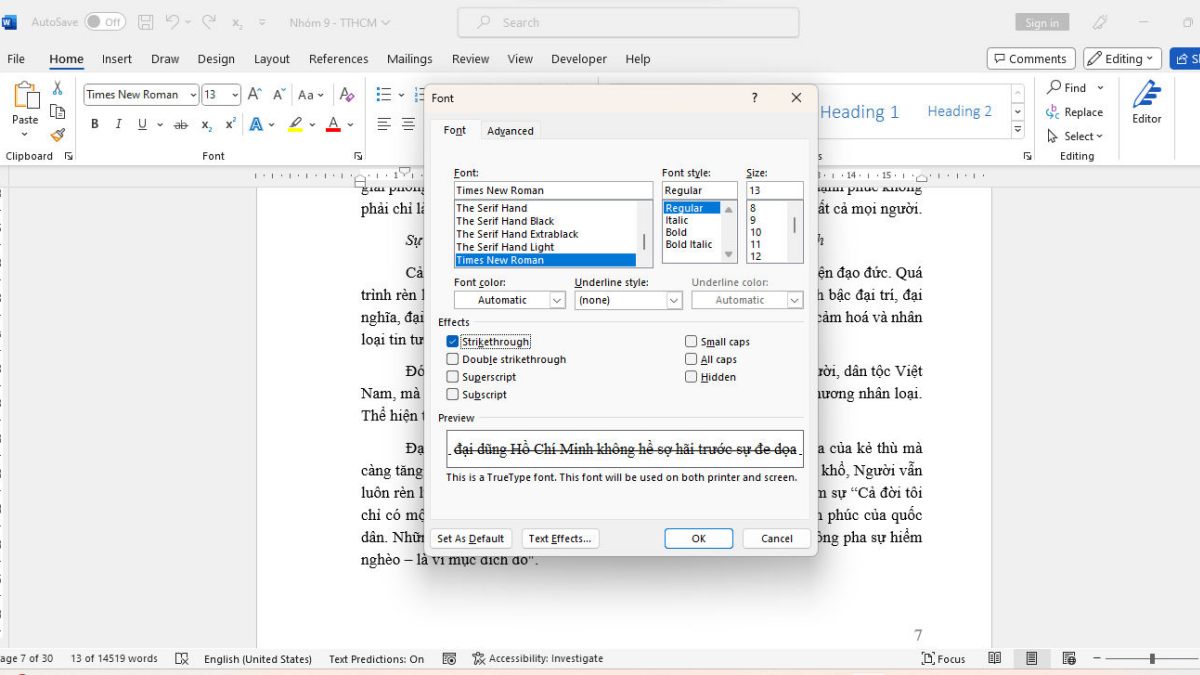The height and width of the screenshot is (675, 1200).
Task: Click the Copy icon in Clipboard group
Action: (58, 111)
